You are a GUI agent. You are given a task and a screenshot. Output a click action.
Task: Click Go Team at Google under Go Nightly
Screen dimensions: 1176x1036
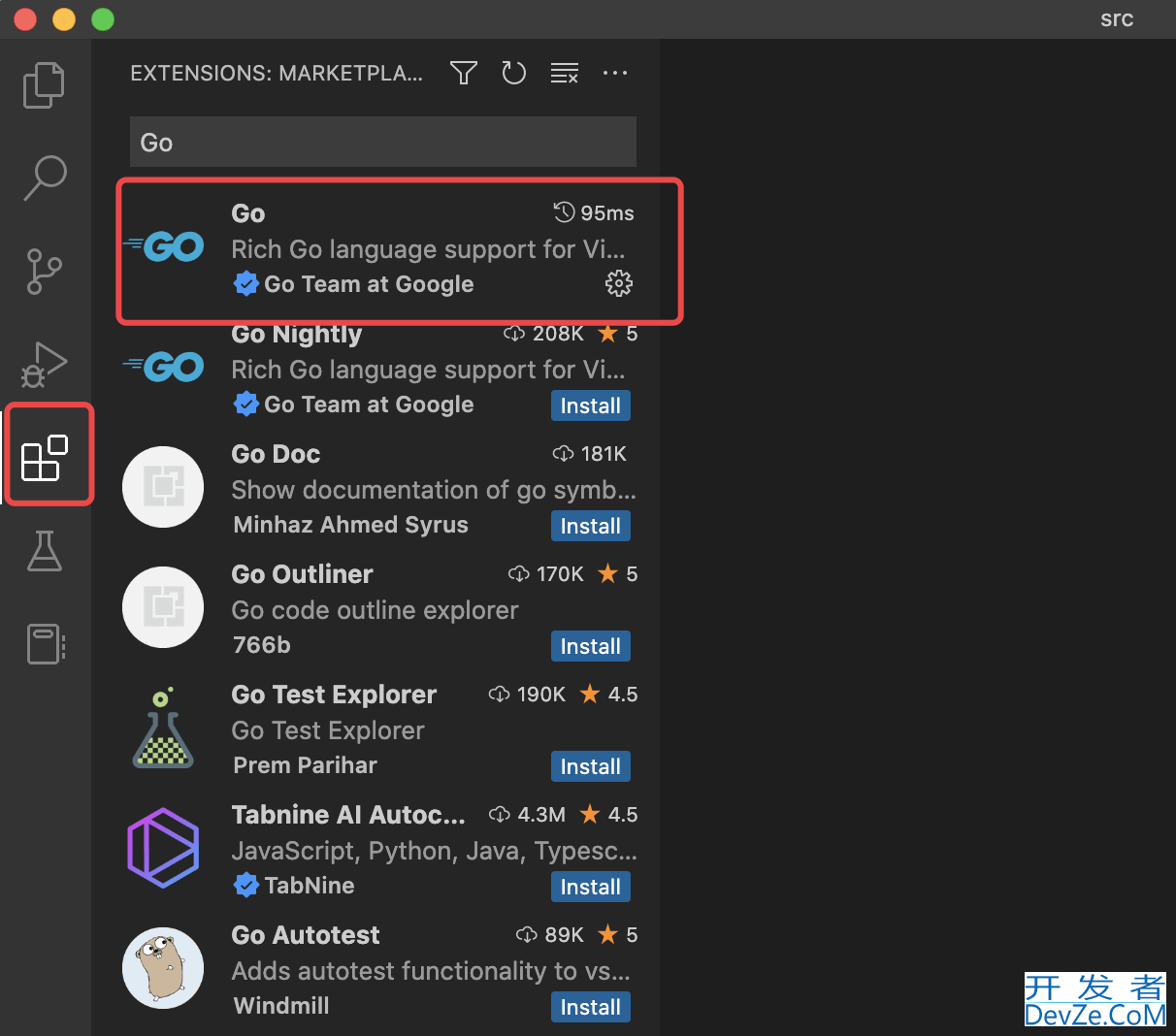click(x=369, y=405)
